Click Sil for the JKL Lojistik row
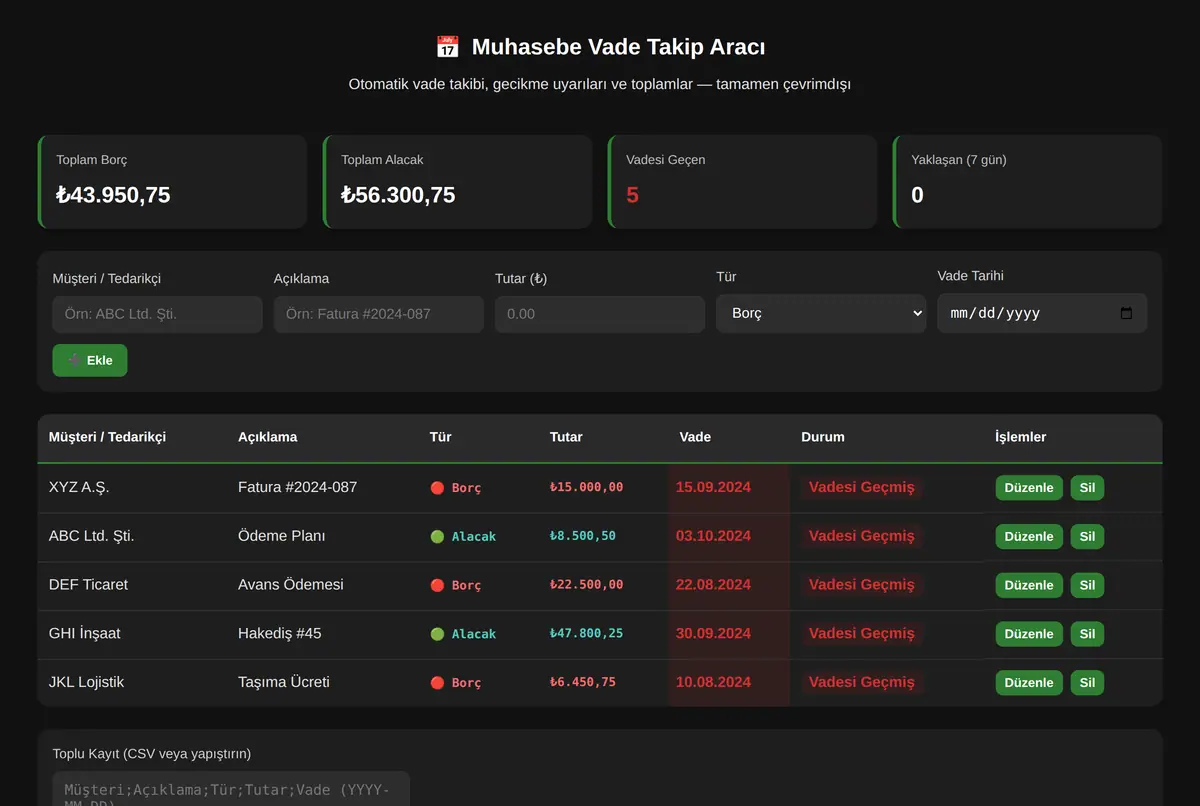The image size is (1200, 806). coord(1087,683)
